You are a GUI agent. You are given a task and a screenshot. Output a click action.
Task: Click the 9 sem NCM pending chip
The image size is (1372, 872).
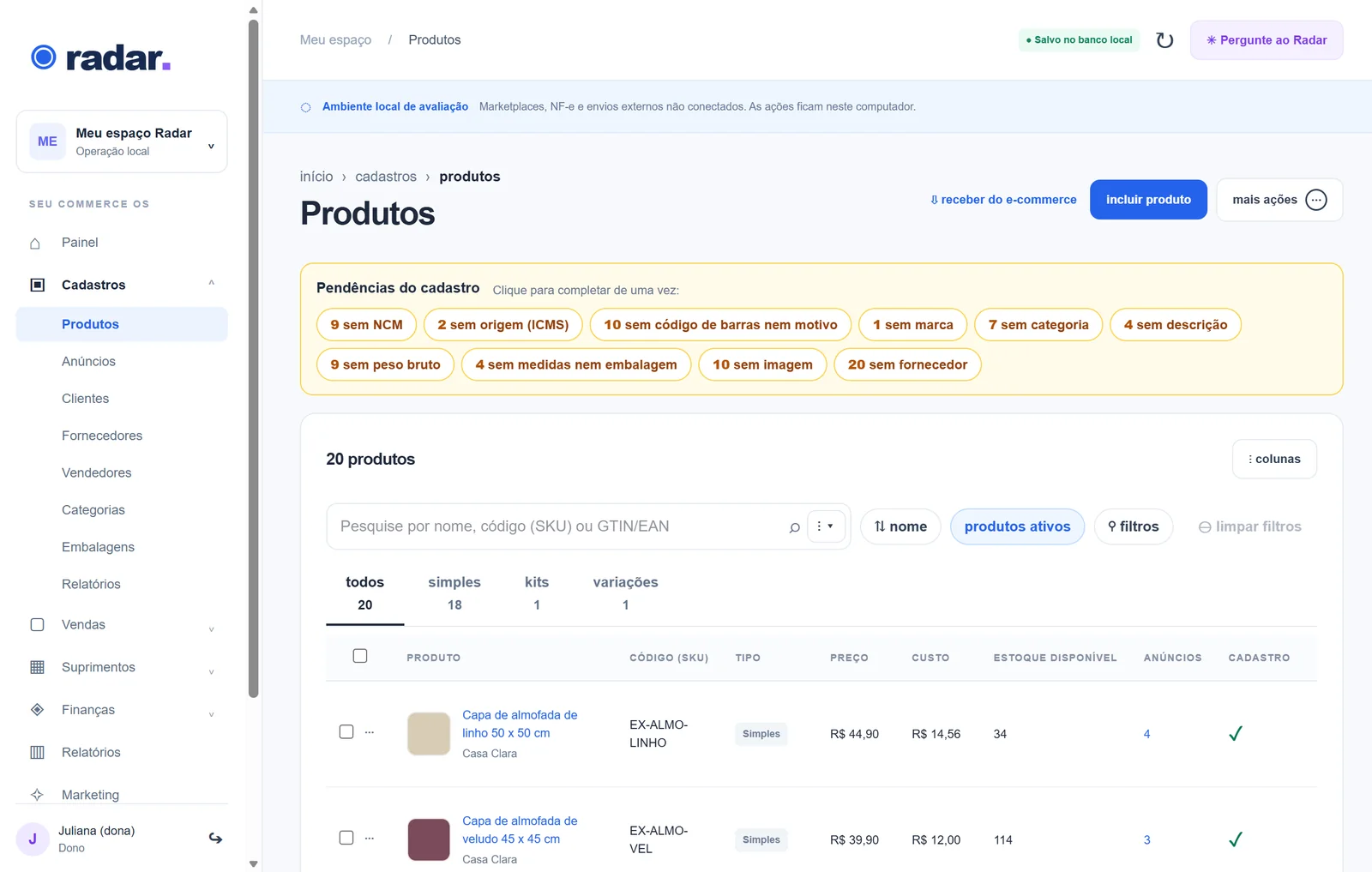click(366, 325)
